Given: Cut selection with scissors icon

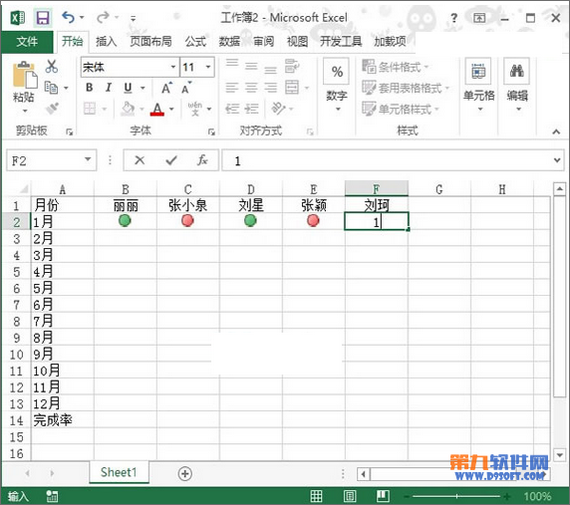Looking at the screenshot, I should point(52,66).
